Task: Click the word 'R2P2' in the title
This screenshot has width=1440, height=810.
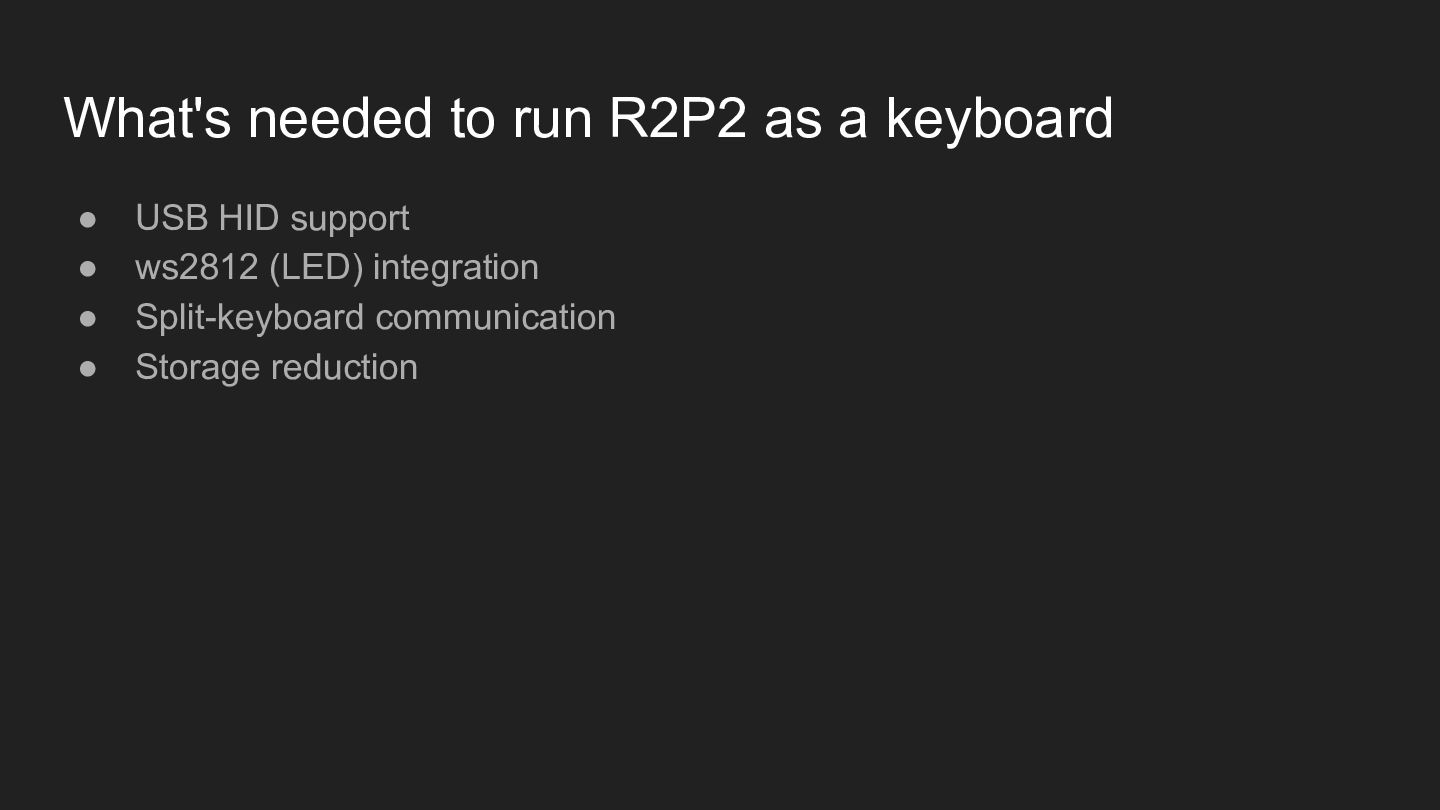Action: tap(677, 118)
